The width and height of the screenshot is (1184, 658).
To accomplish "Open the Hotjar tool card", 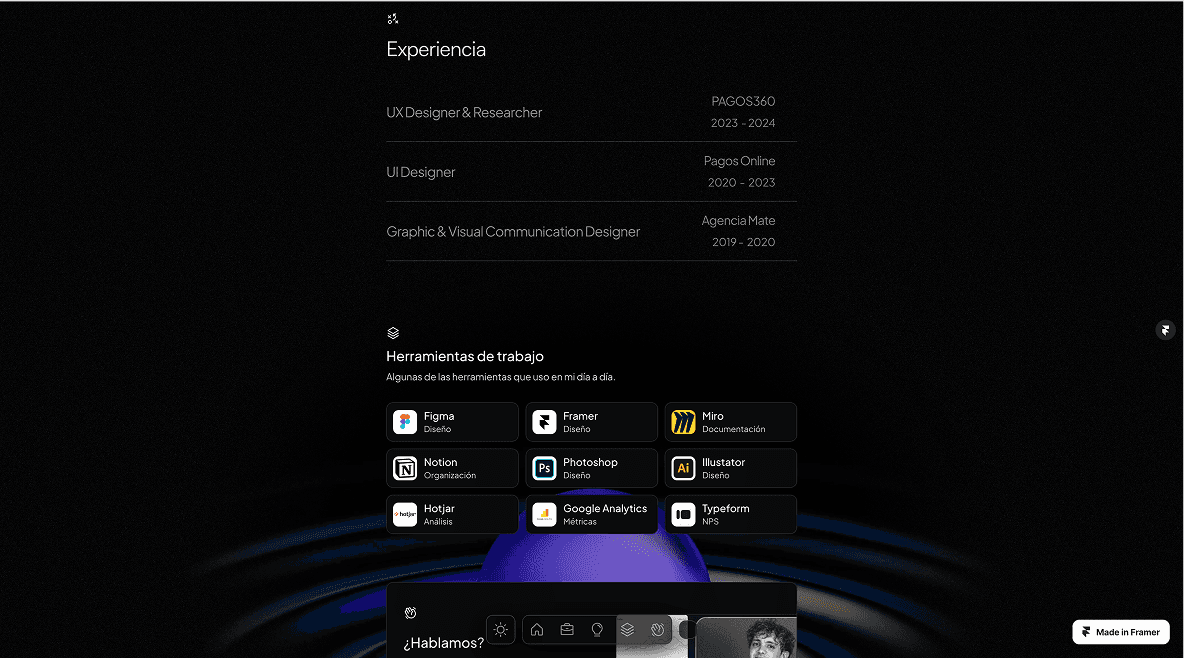I will [x=452, y=514].
